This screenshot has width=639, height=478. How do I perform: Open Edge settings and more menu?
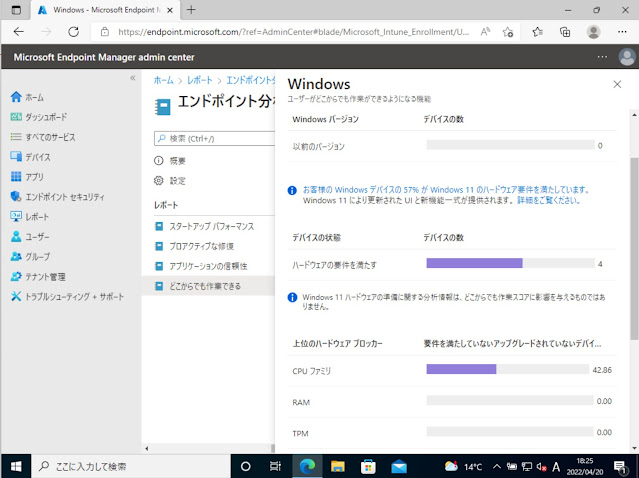tap(622, 32)
